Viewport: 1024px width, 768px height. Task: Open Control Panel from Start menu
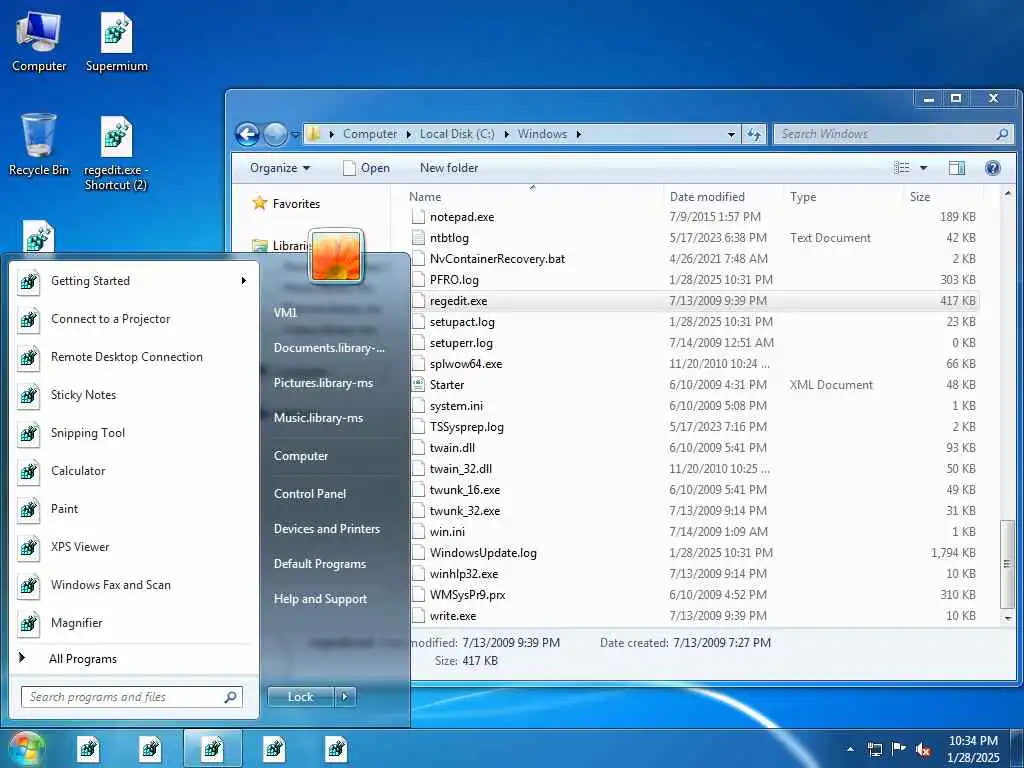[x=310, y=494]
